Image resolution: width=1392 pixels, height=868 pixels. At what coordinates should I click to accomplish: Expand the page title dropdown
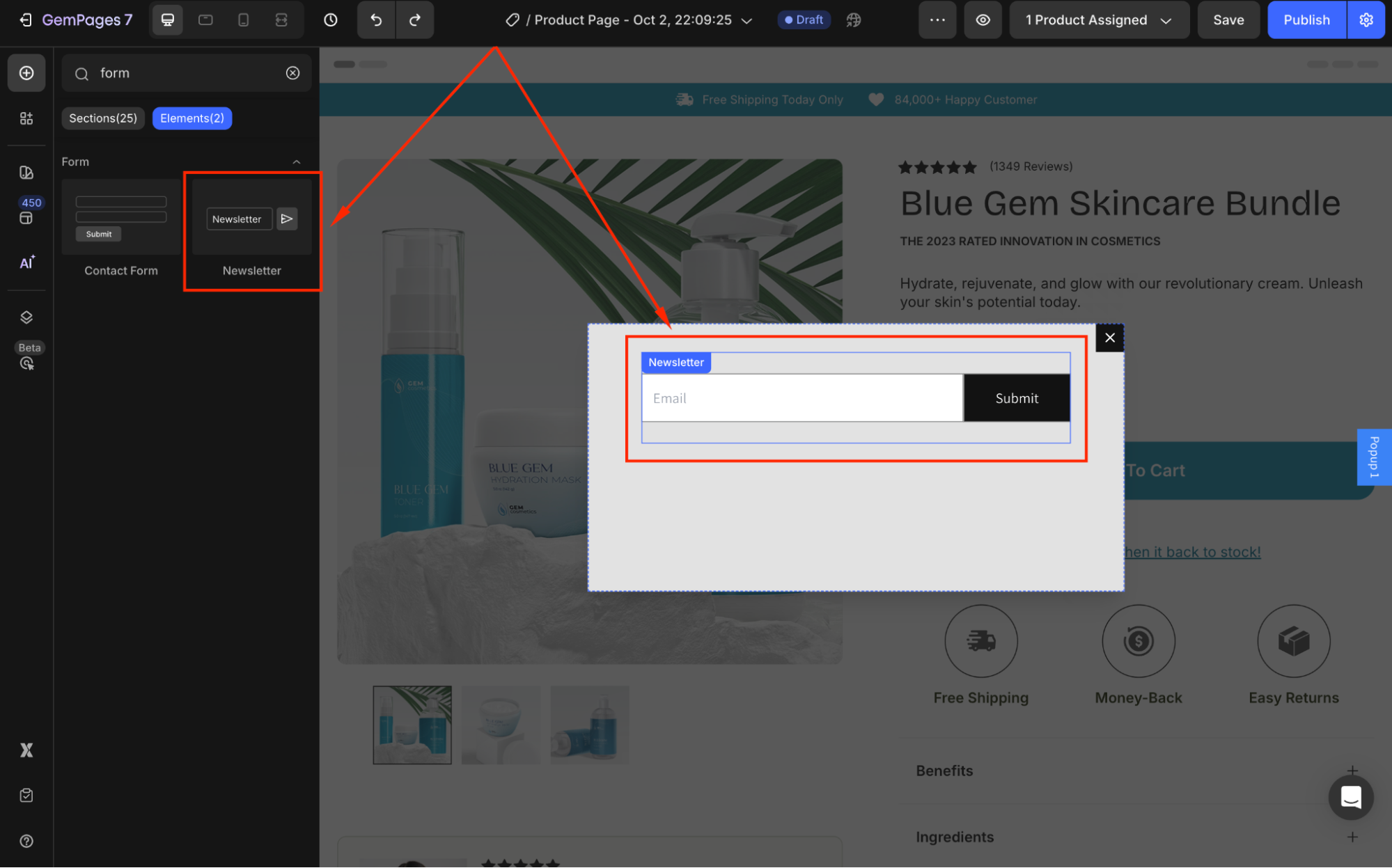pyautogui.click(x=746, y=21)
